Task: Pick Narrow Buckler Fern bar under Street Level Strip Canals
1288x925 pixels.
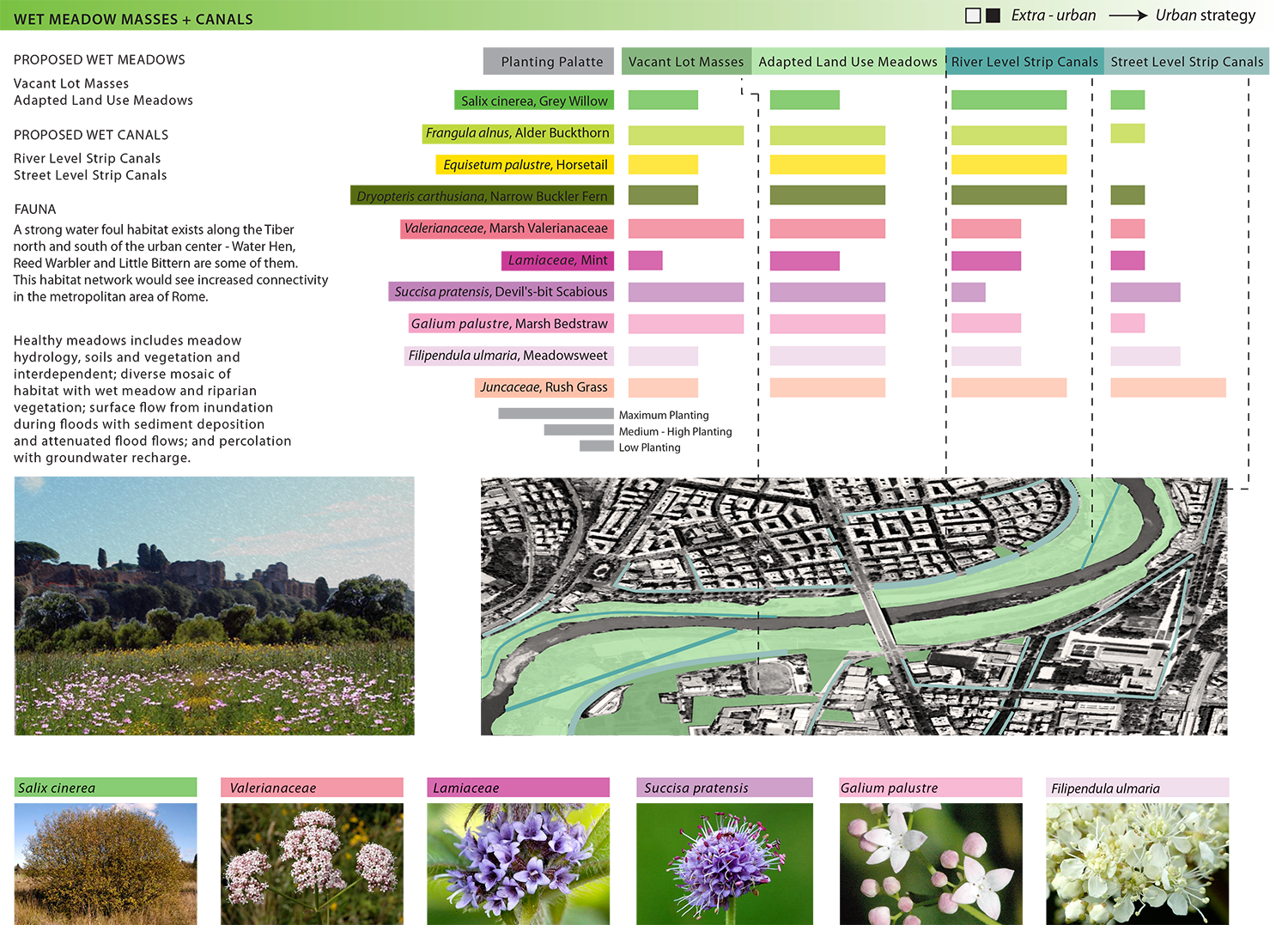Action: pos(1127,195)
